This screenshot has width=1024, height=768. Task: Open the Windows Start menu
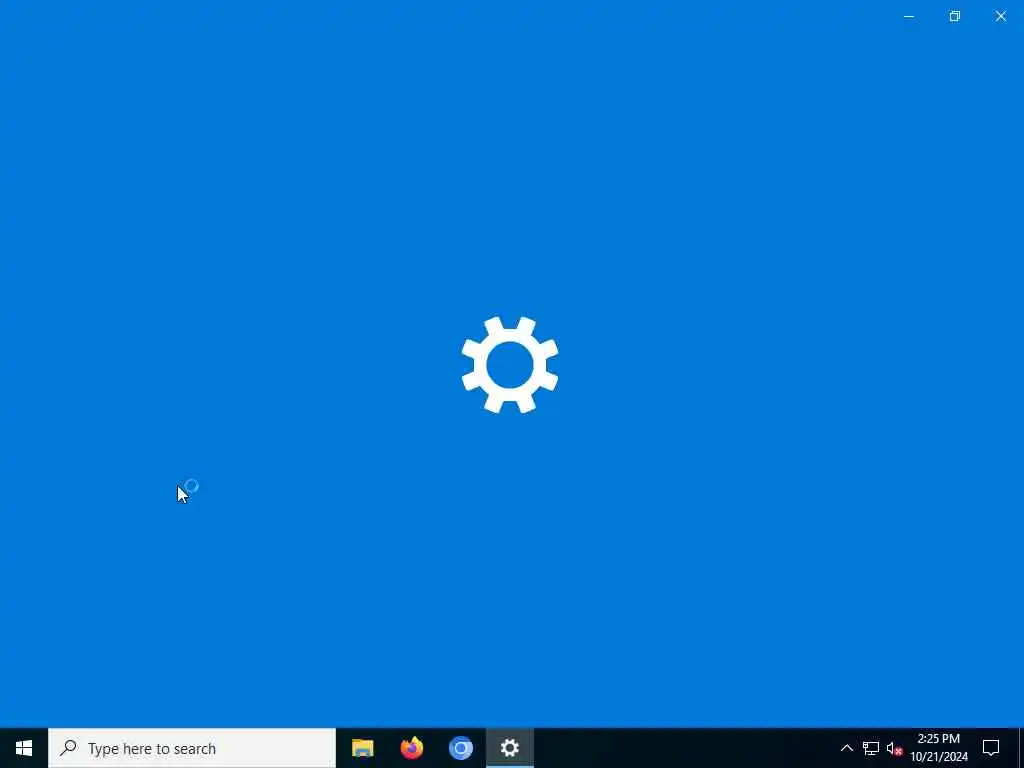click(24, 748)
